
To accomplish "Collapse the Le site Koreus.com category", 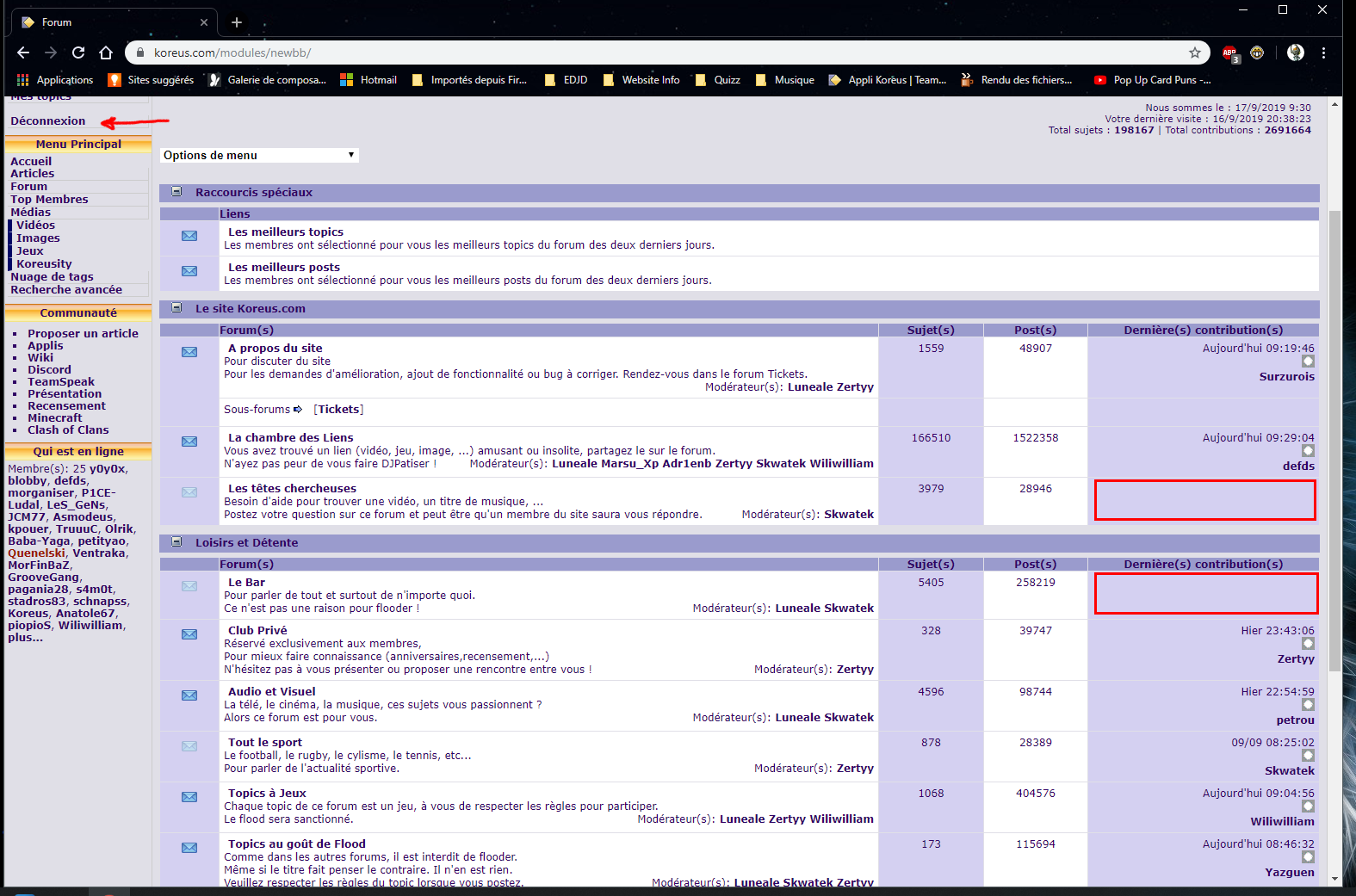I will coord(176,308).
